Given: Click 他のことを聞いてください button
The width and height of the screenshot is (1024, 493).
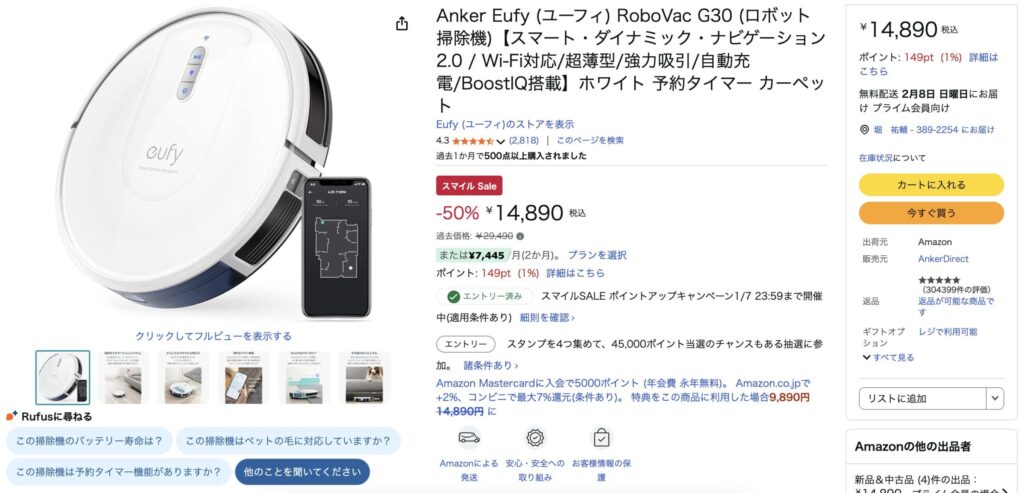Looking at the screenshot, I should (x=302, y=471).
